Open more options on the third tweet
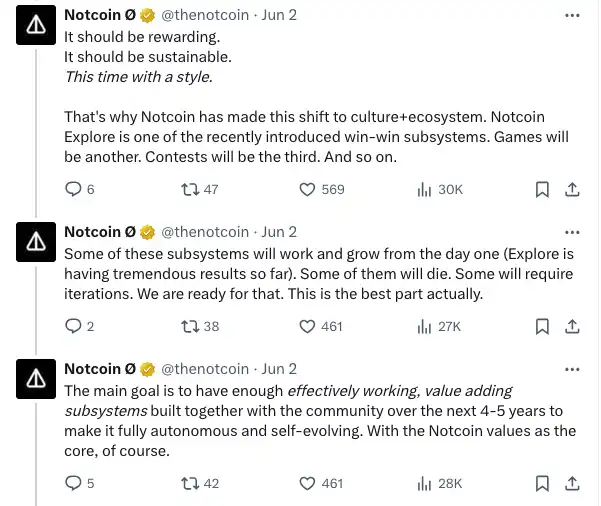 tap(572, 368)
